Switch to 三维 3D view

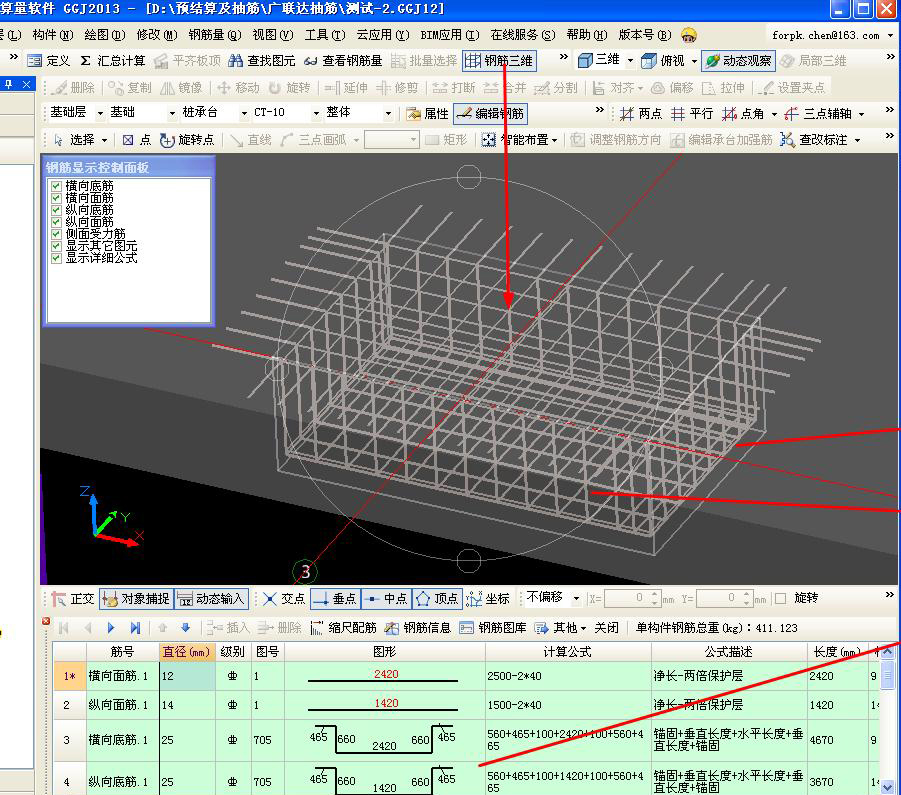pos(599,60)
